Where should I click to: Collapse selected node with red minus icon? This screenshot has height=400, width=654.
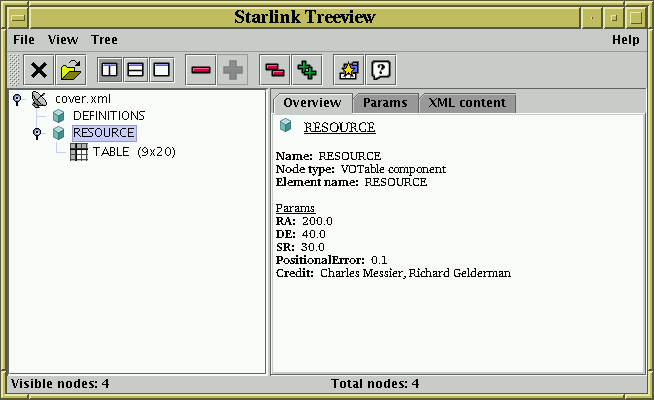201,70
